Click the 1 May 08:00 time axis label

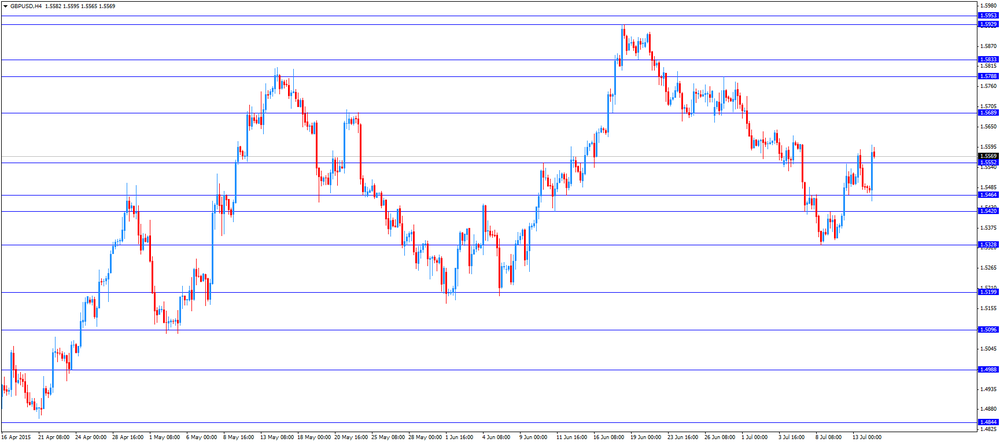click(165, 438)
